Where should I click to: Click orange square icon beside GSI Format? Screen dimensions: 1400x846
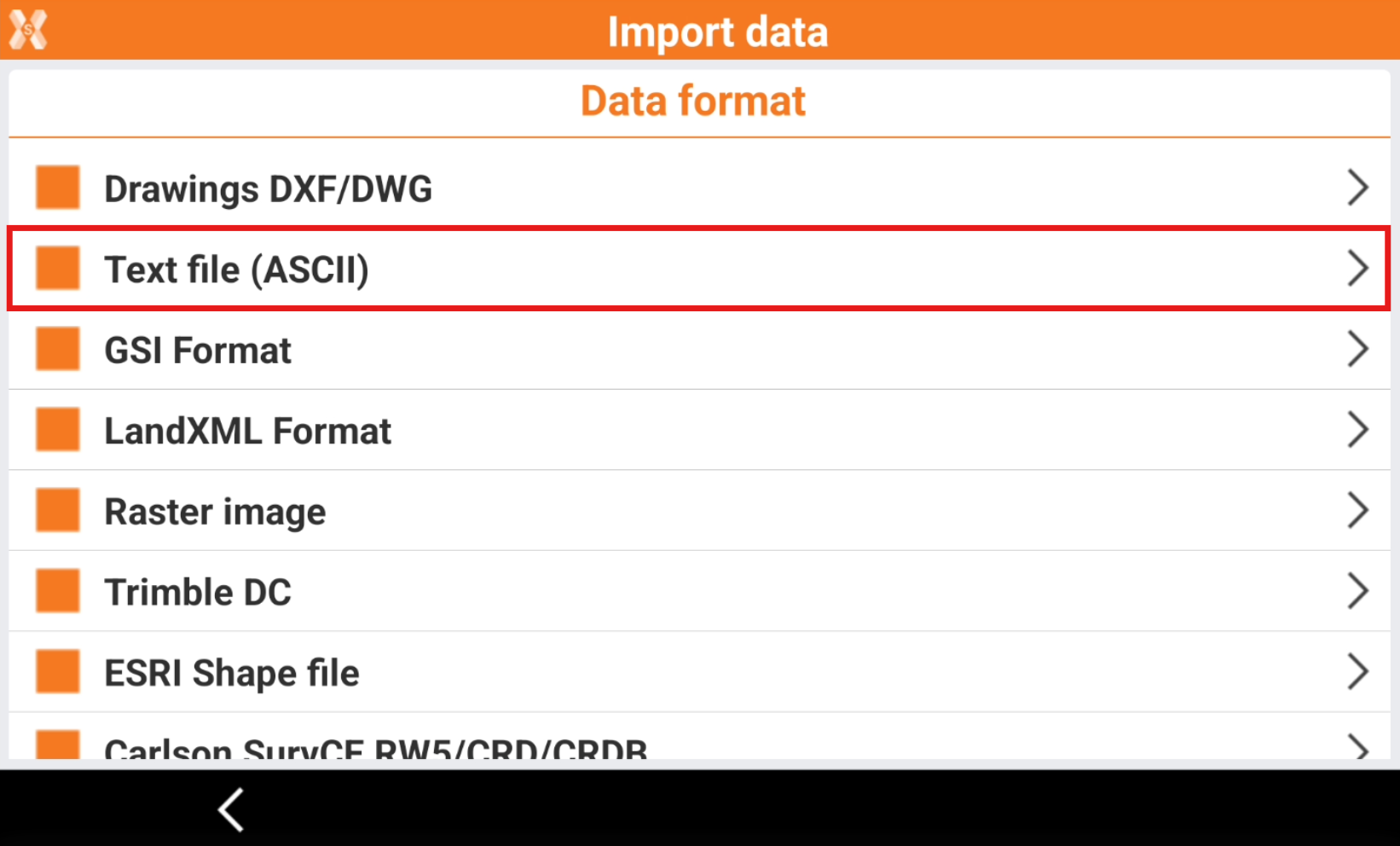58,349
